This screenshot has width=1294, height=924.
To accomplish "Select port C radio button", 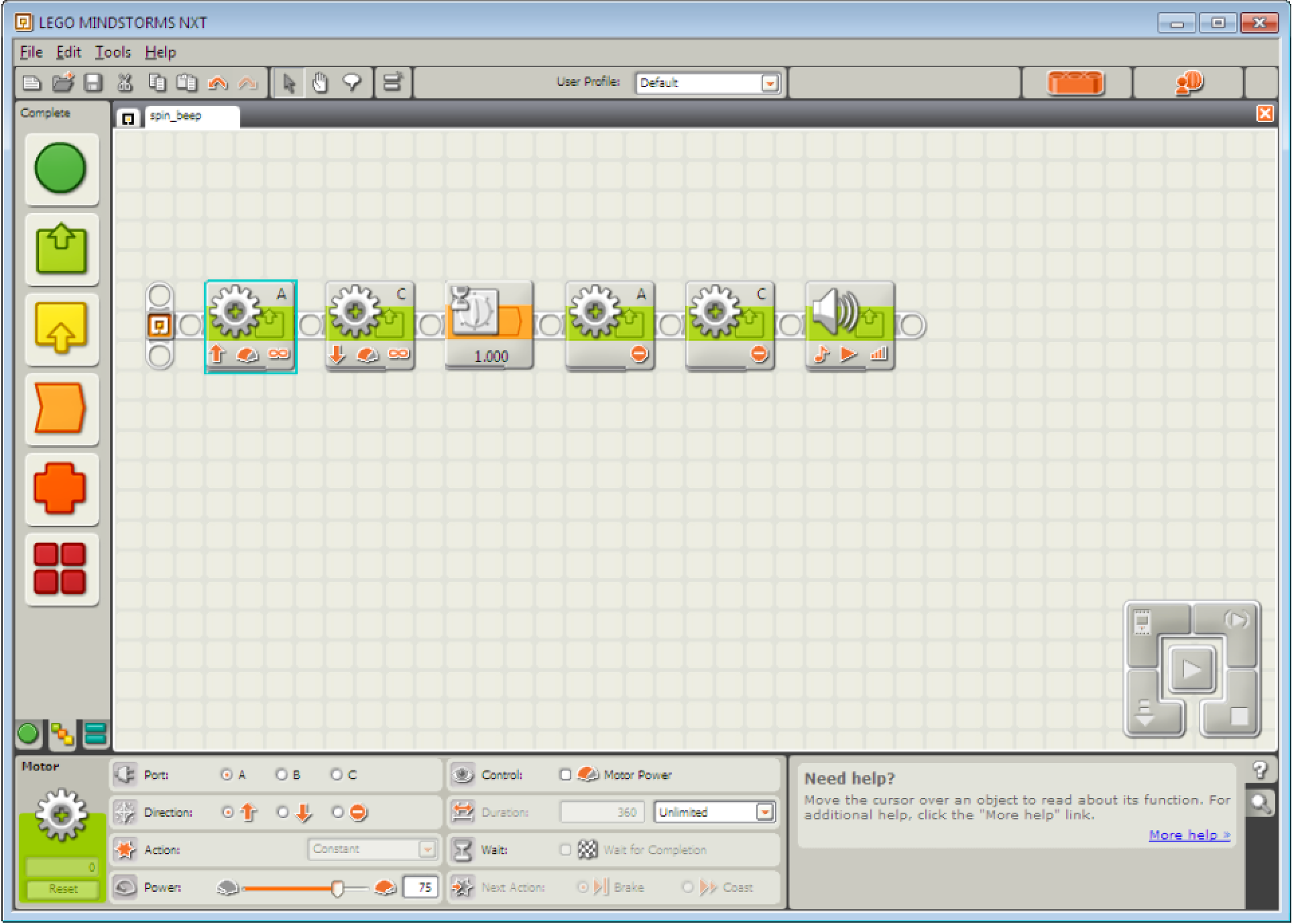I will pyautogui.click(x=337, y=775).
